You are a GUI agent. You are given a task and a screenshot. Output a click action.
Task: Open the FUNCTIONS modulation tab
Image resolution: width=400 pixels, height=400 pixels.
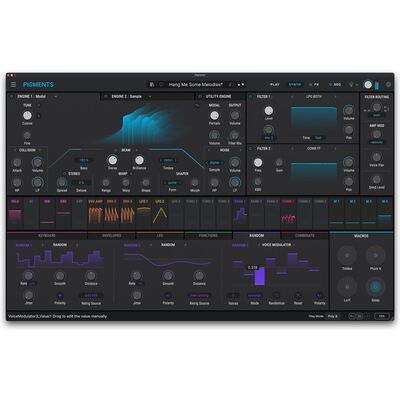(x=208, y=236)
